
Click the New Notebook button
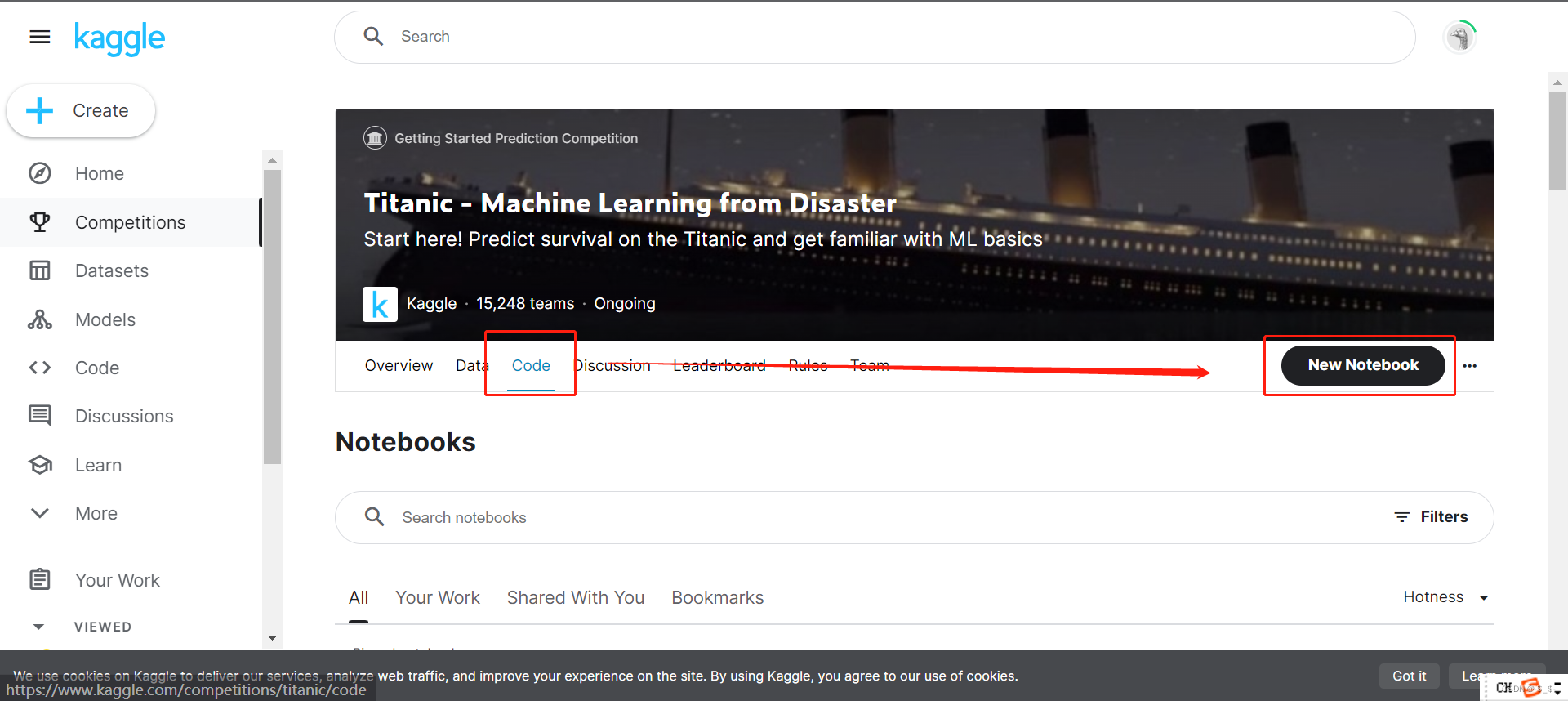click(1363, 365)
